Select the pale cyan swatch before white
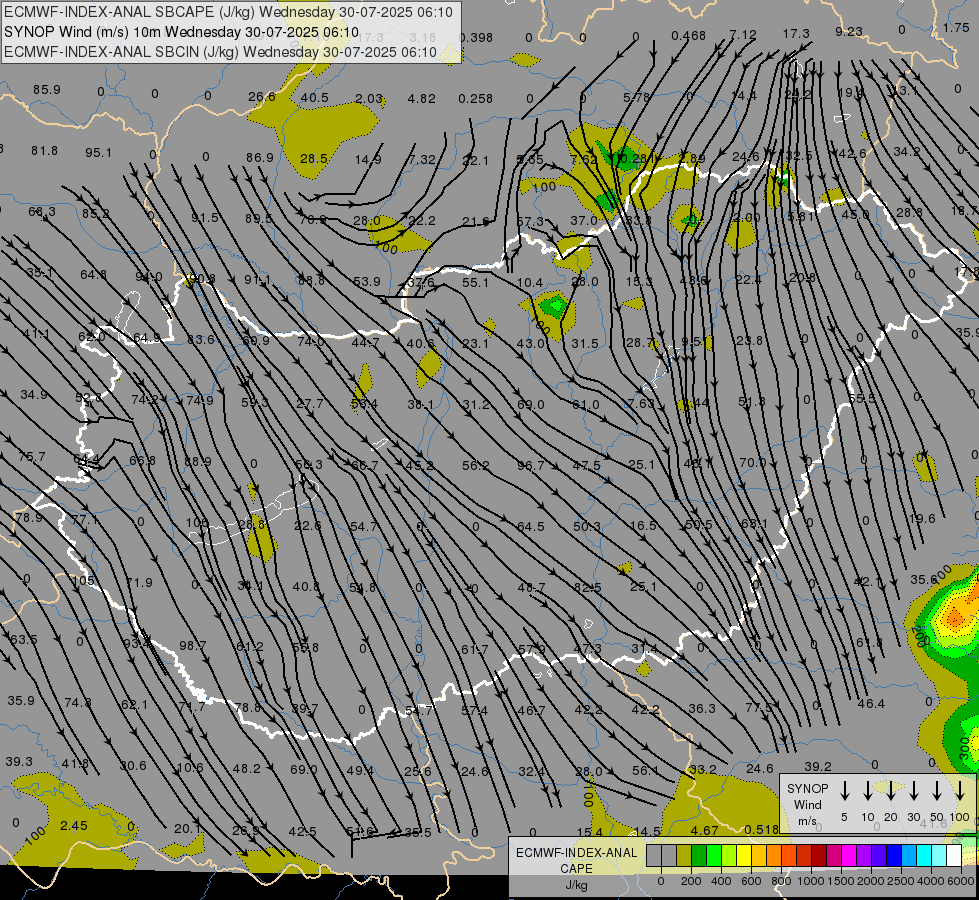 [939, 855]
